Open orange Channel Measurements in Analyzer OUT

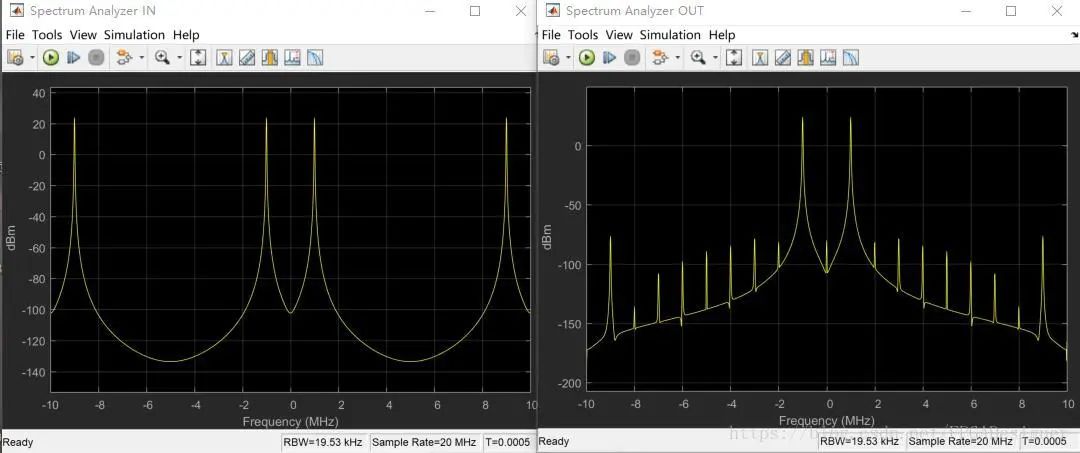(805, 58)
